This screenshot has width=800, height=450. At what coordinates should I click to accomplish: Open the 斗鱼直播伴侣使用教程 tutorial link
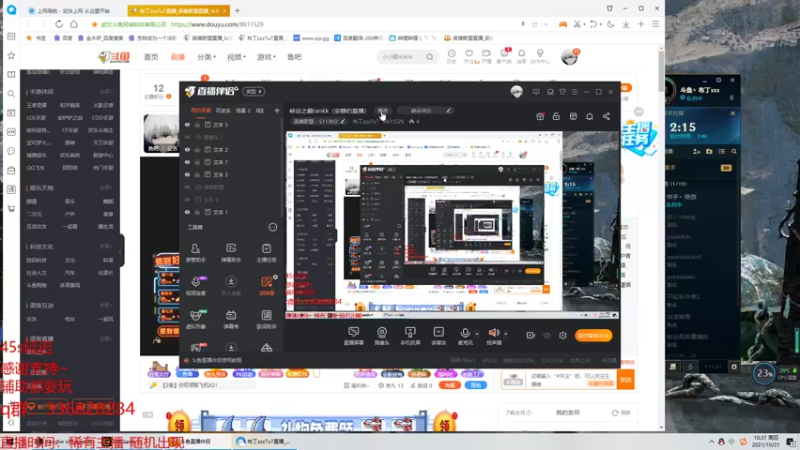click(x=216, y=360)
